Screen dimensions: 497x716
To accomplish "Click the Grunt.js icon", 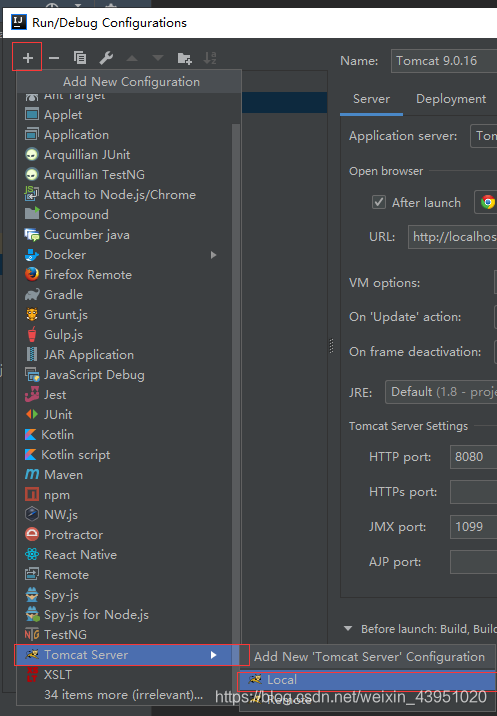I will point(32,315).
